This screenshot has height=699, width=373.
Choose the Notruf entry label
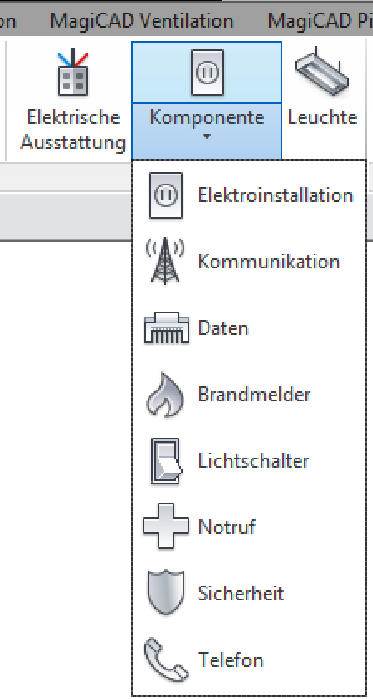click(227, 527)
